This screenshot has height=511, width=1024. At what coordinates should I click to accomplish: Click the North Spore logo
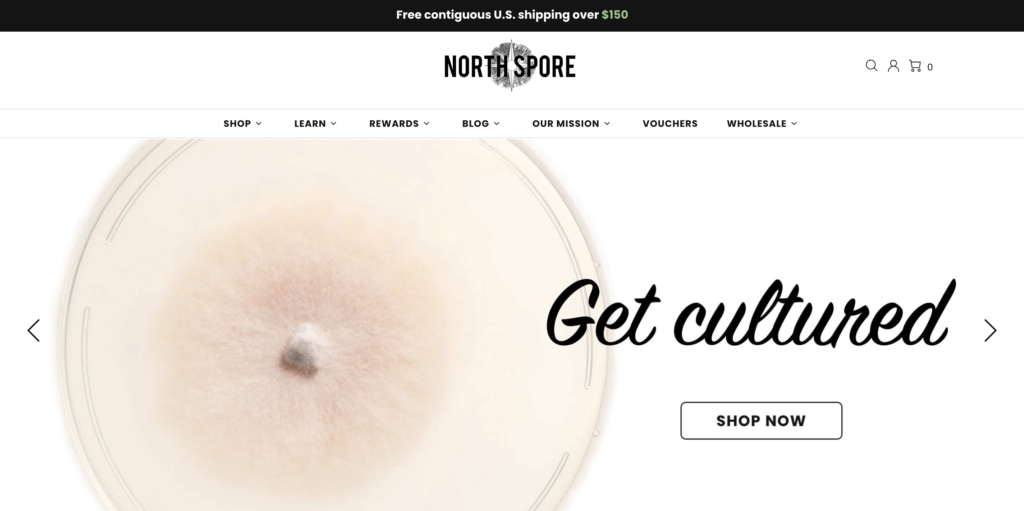tap(509, 66)
